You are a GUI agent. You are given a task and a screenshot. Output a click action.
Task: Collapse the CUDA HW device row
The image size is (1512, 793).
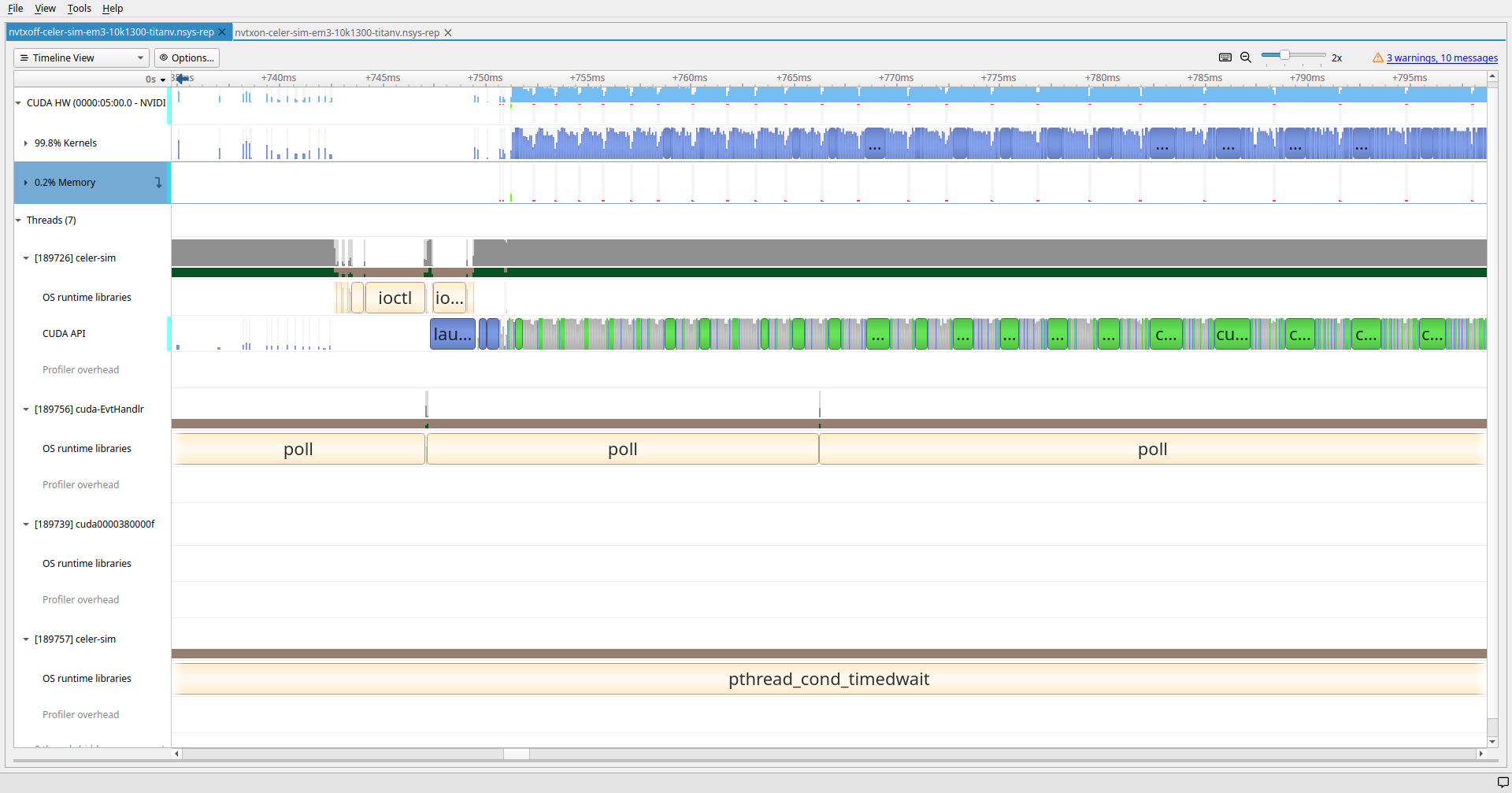click(18, 103)
